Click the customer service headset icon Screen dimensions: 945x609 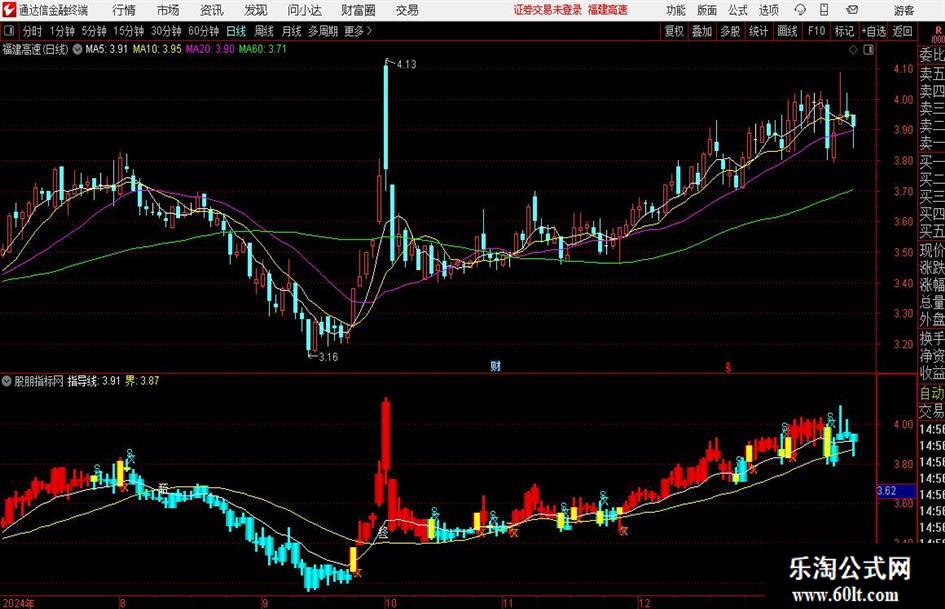point(800,10)
